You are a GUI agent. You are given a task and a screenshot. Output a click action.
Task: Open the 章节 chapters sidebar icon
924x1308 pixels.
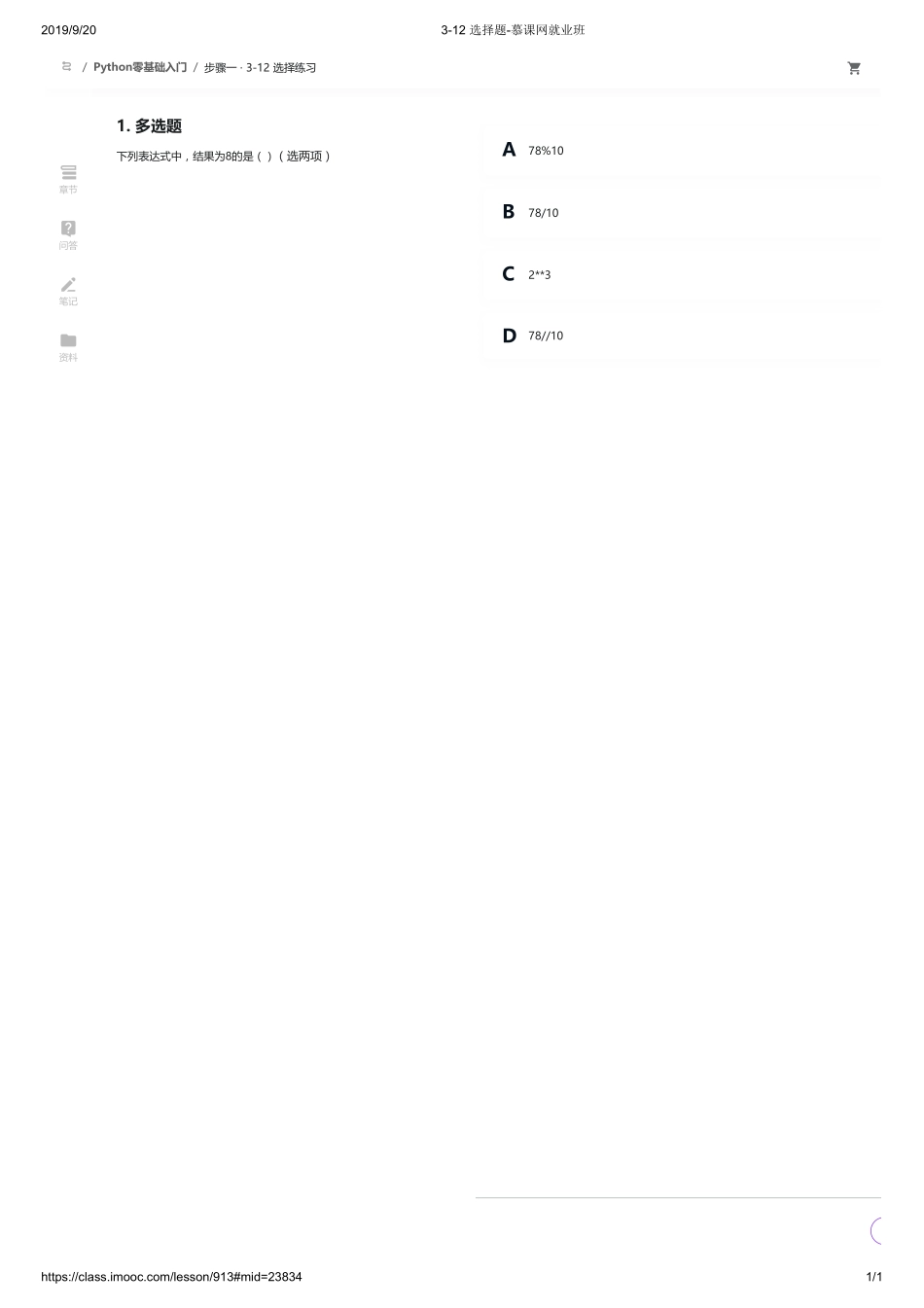(68, 172)
